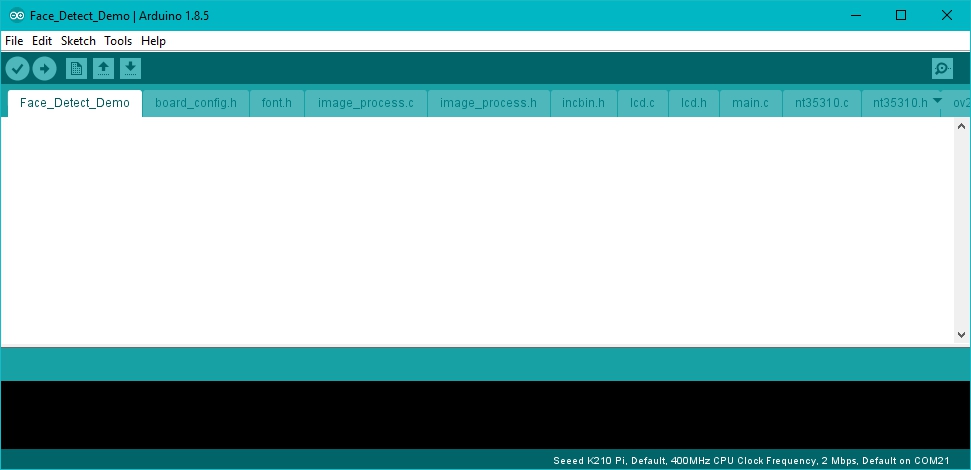Open the Sketch menu

coord(78,41)
